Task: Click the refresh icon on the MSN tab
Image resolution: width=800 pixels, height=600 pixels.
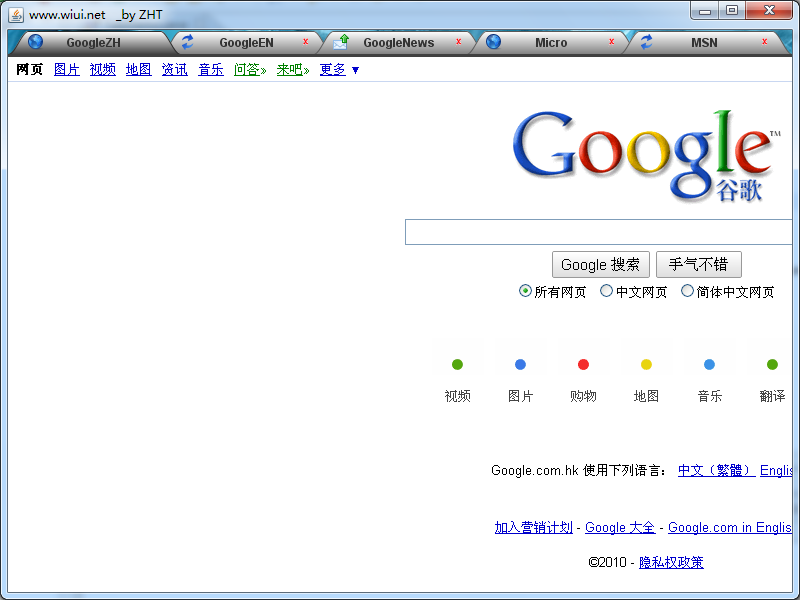Action: [647, 42]
